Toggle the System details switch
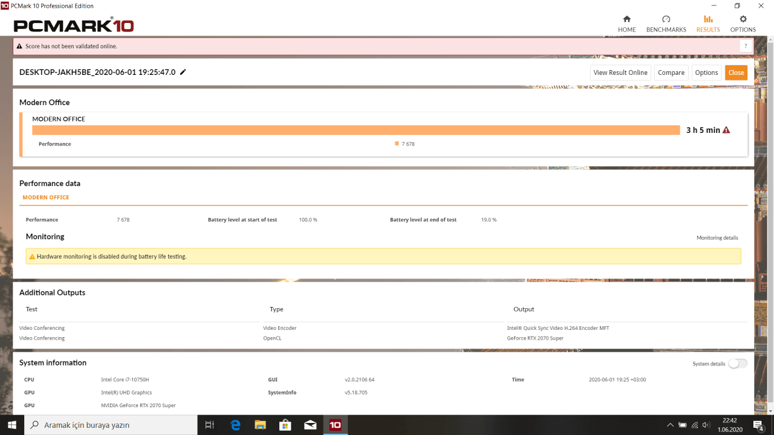774x435 pixels. click(737, 364)
